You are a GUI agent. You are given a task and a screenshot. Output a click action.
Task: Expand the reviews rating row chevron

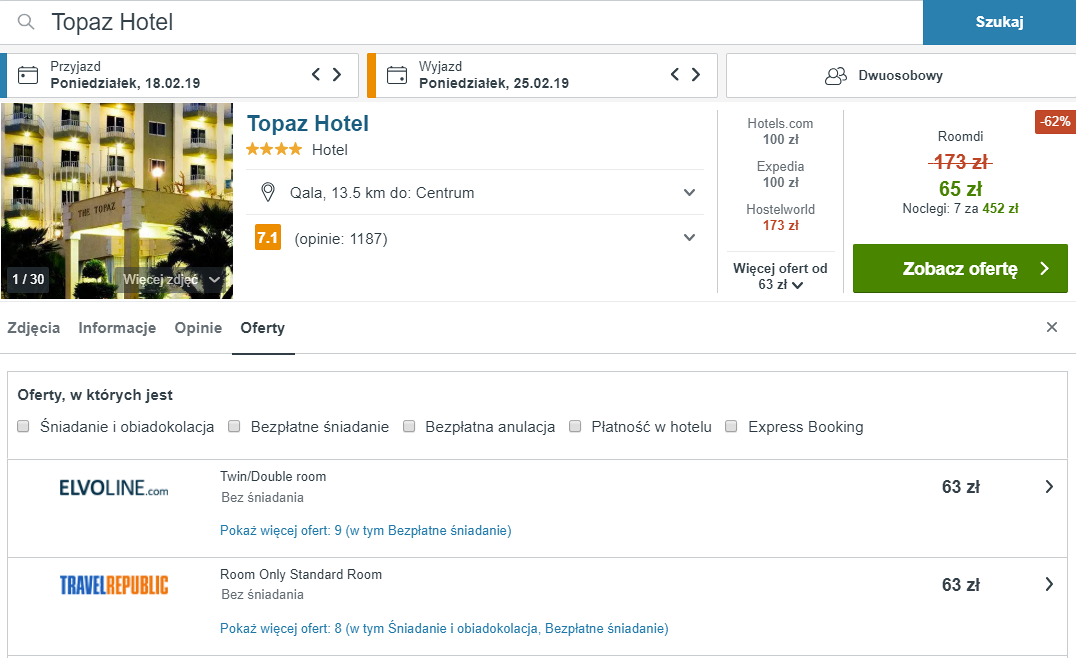(x=690, y=238)
